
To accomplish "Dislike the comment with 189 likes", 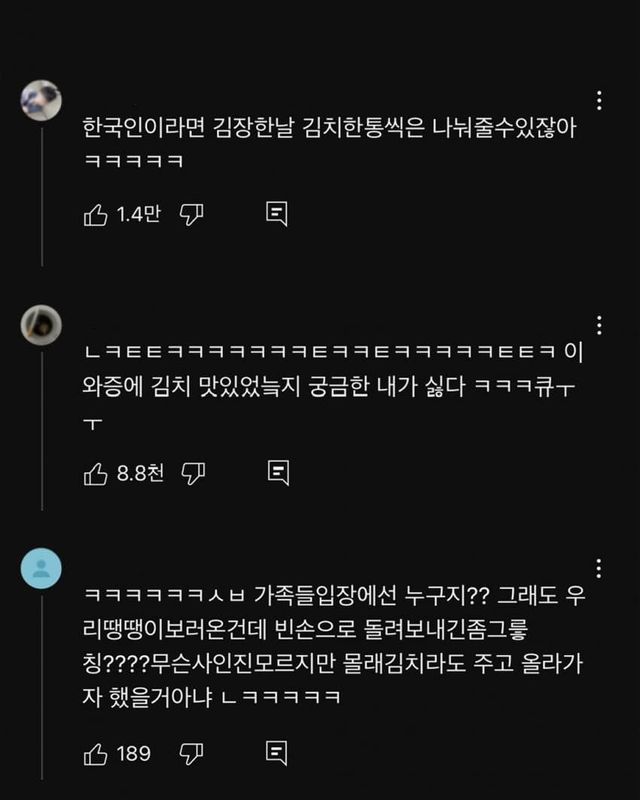I will (x=191, y=752).
